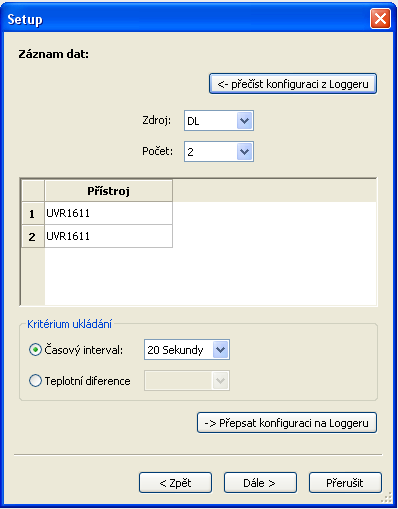
Task: Open the Počet dropdown arrow
Action: coord(245,152)
